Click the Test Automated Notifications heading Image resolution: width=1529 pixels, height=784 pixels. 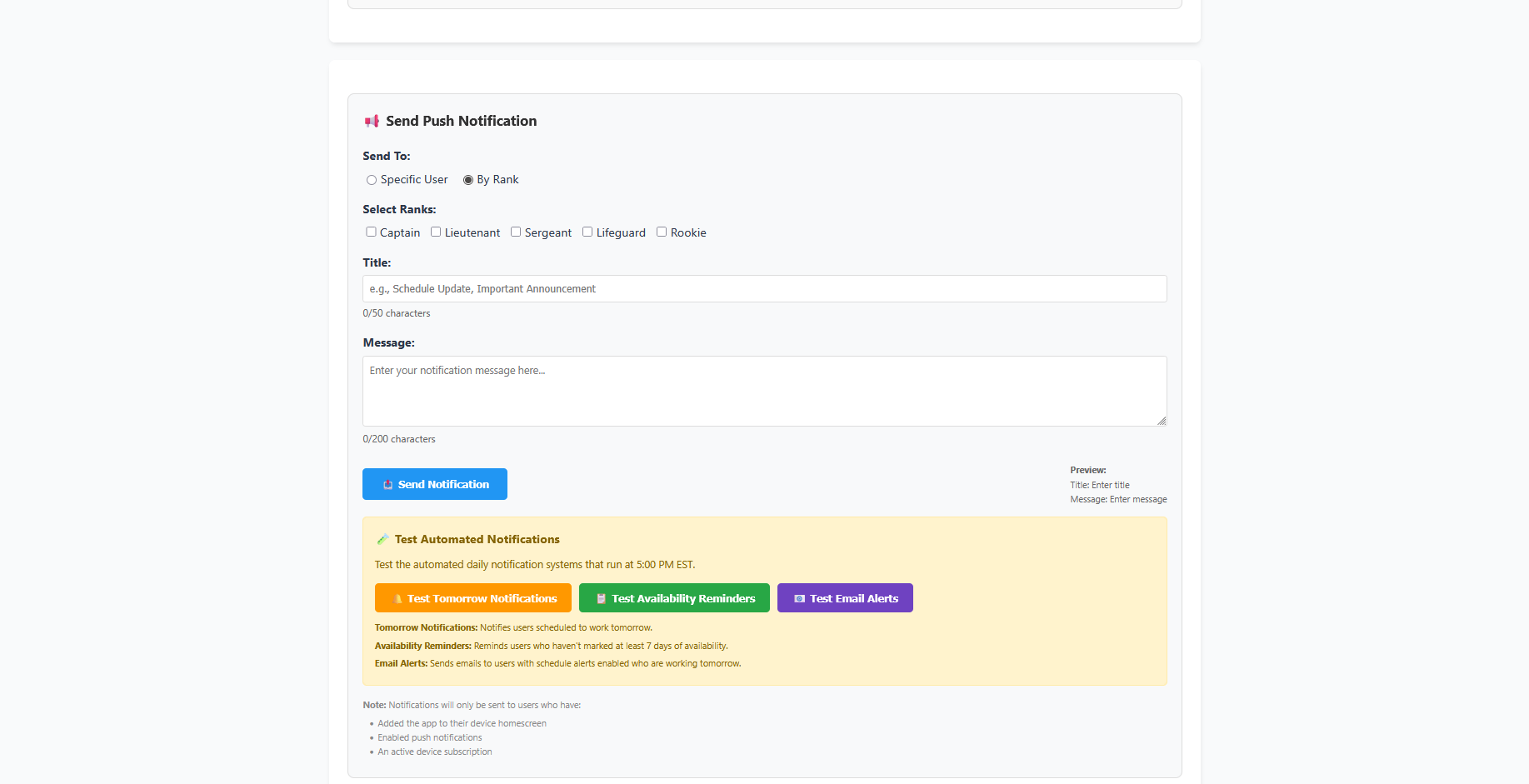(477, 540)
